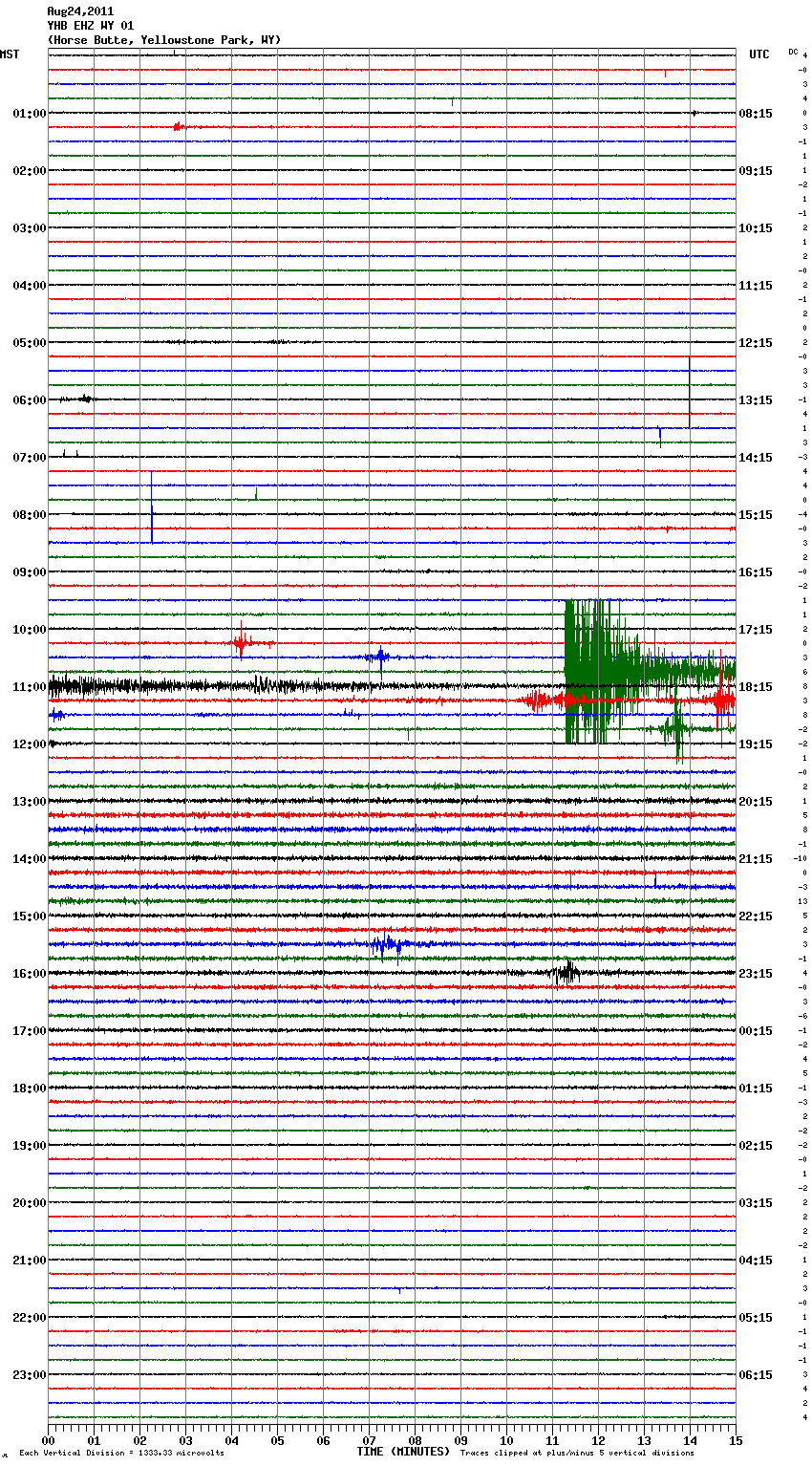Viewport: 812px width, 1466px height.
Task: Click the TIME (MINUTES) axis title
Action: pyautogui.click(x=403, y=1452)
